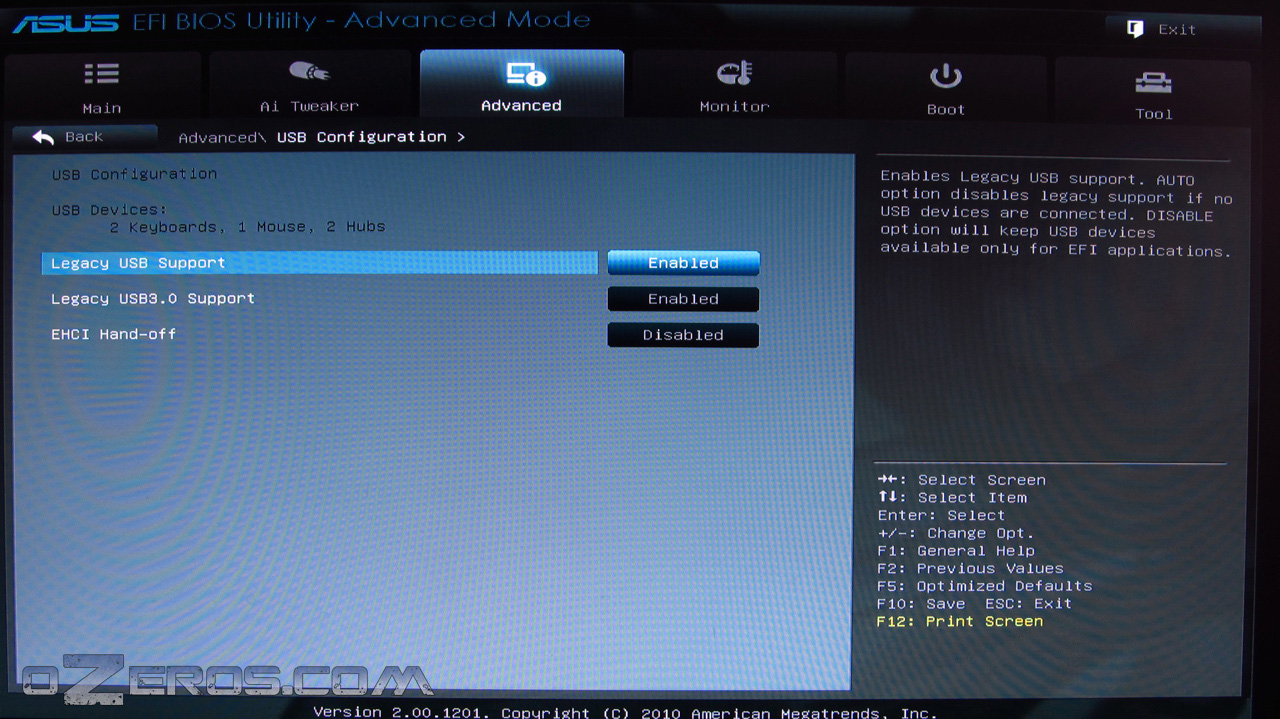The height and width of the screenshot is (719, 1280).
Task: Go Back to the Advanced menu
Action: (85, 137)
